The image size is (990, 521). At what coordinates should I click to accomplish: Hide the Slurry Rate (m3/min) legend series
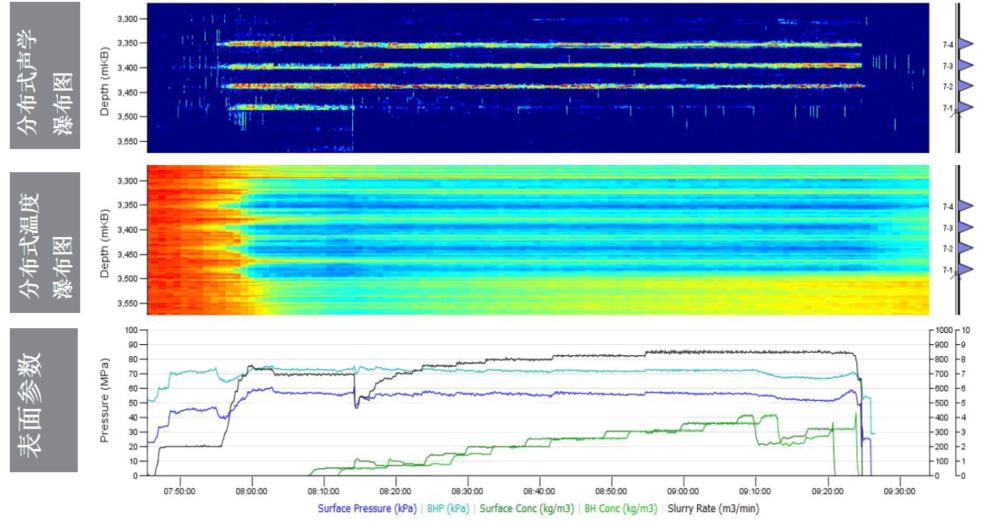coord(711,509)
